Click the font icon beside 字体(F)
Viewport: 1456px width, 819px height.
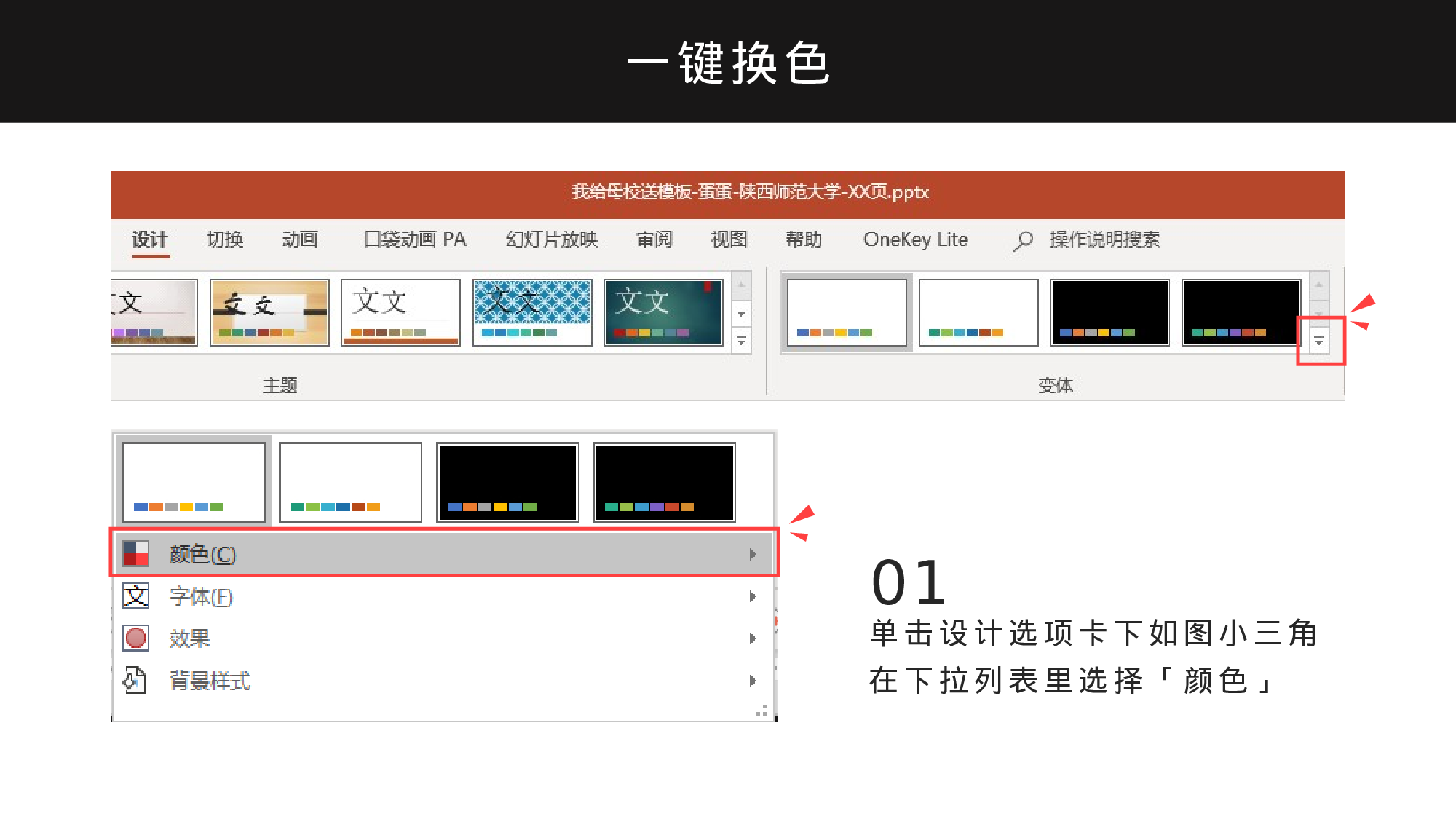tap(135, 596)
